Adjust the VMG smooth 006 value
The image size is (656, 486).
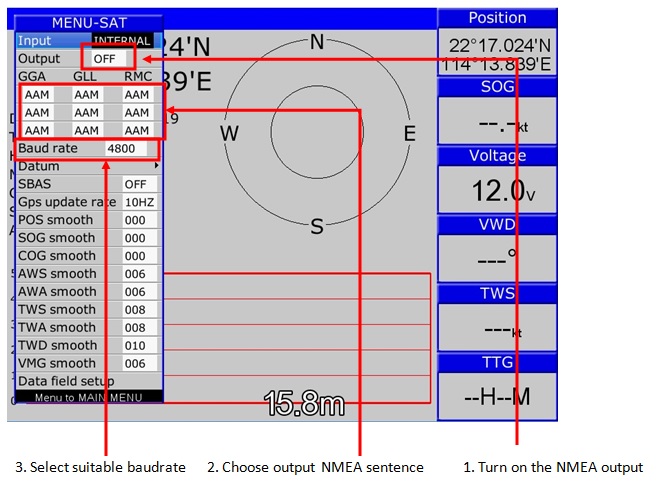(x=135, y=363)
